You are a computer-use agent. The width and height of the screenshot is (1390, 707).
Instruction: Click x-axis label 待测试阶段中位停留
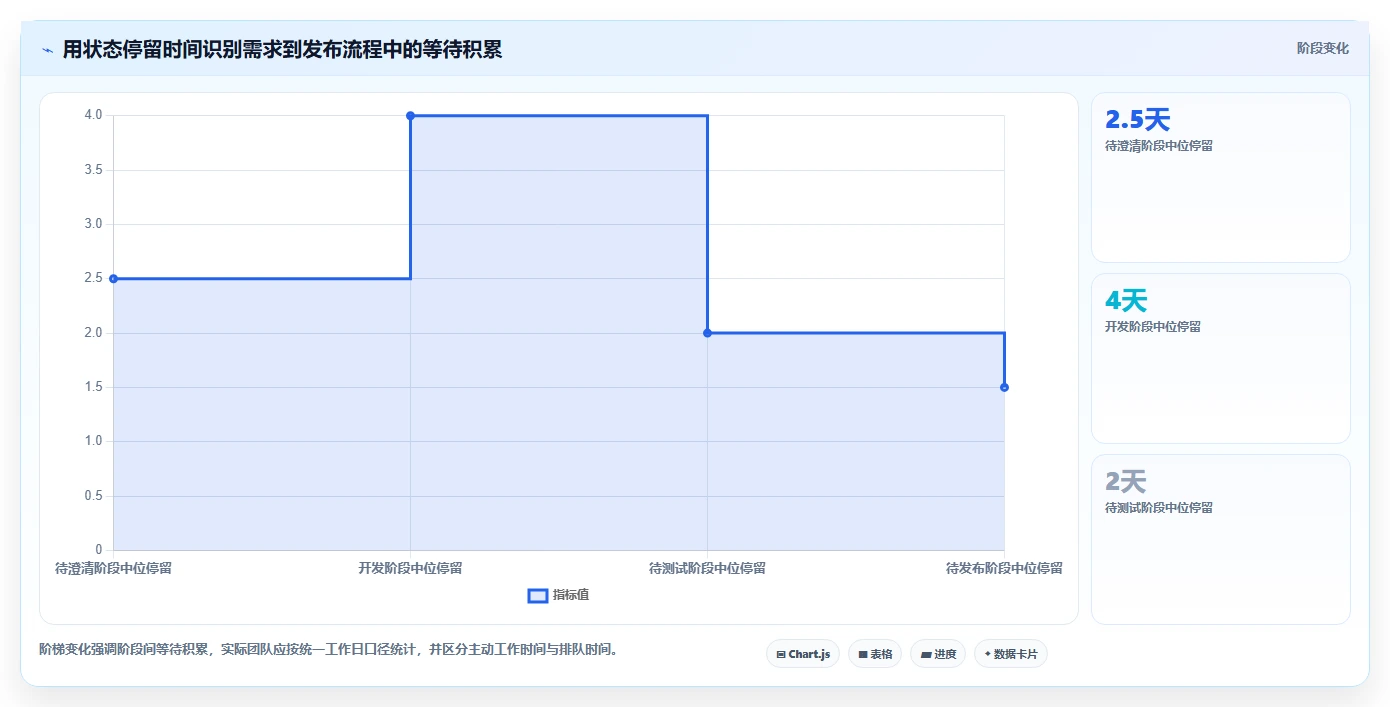pos(707,568)
